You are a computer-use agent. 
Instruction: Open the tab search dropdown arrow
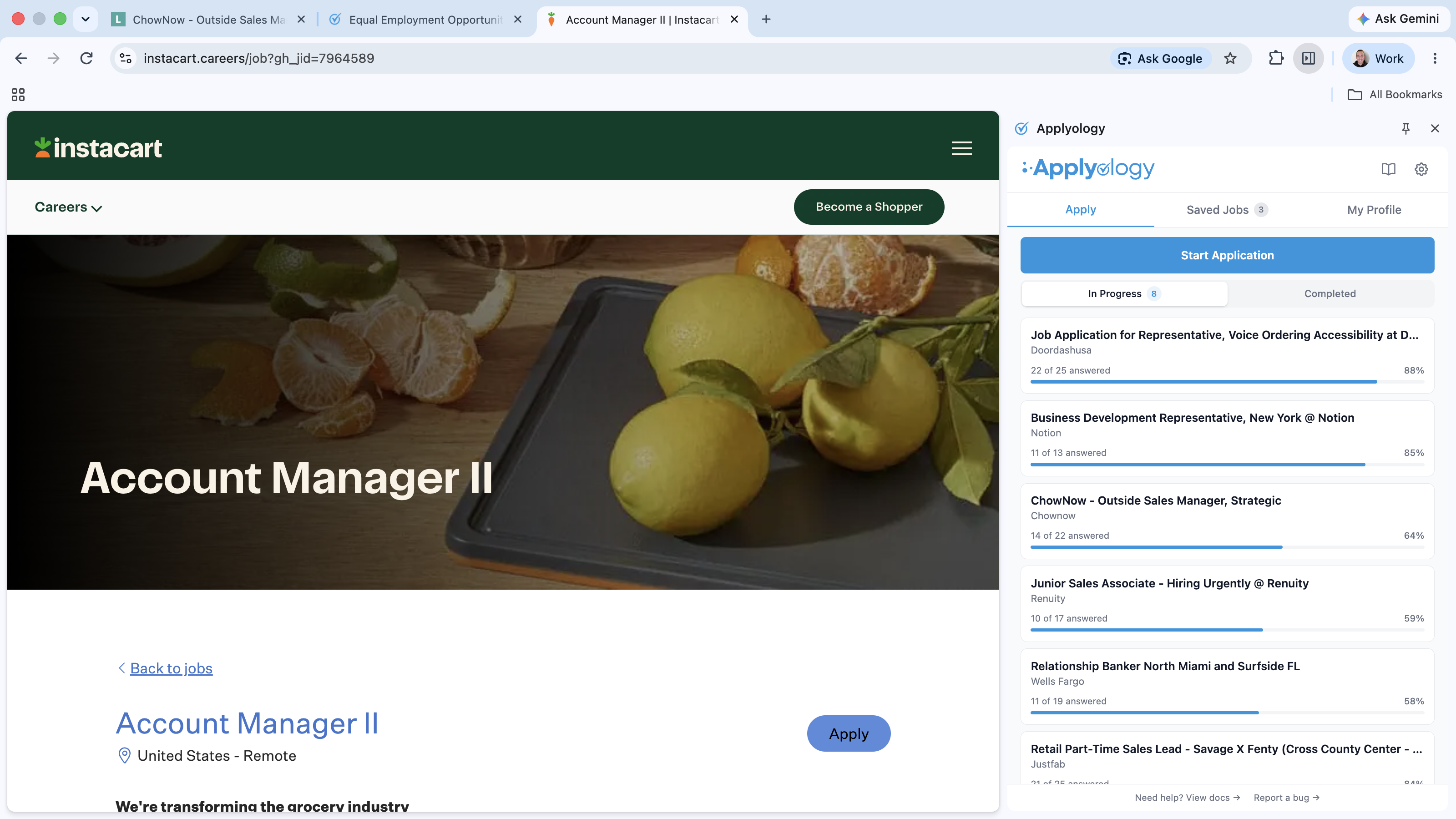point(86,19)
